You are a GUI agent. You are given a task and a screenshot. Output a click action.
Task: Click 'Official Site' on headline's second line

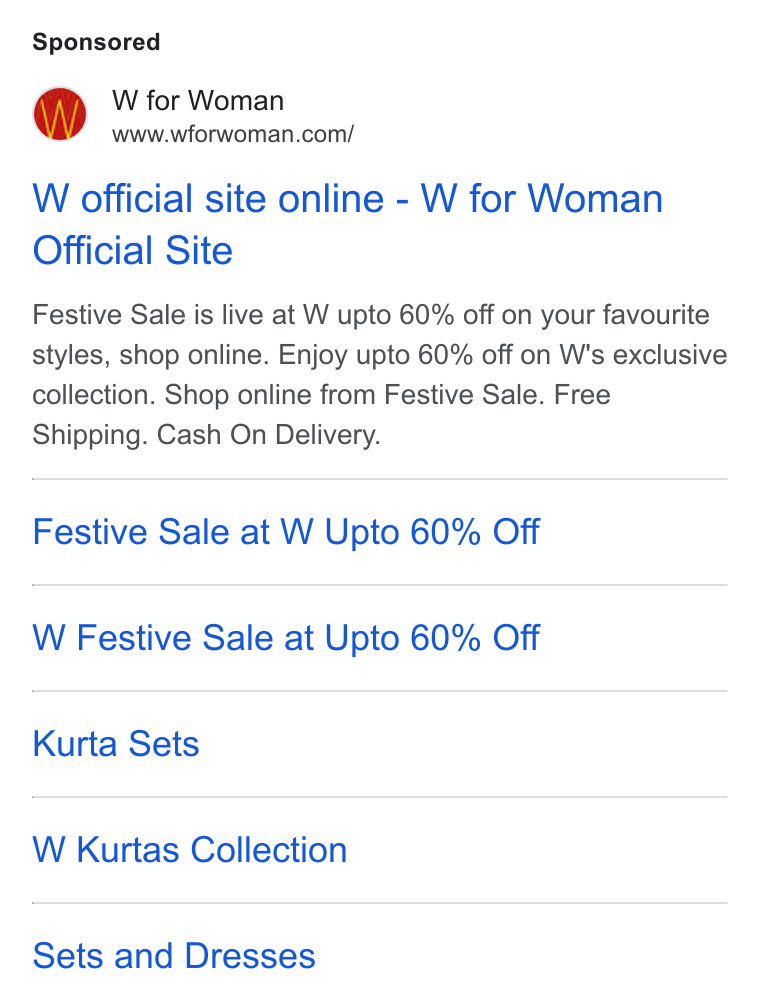132,250
